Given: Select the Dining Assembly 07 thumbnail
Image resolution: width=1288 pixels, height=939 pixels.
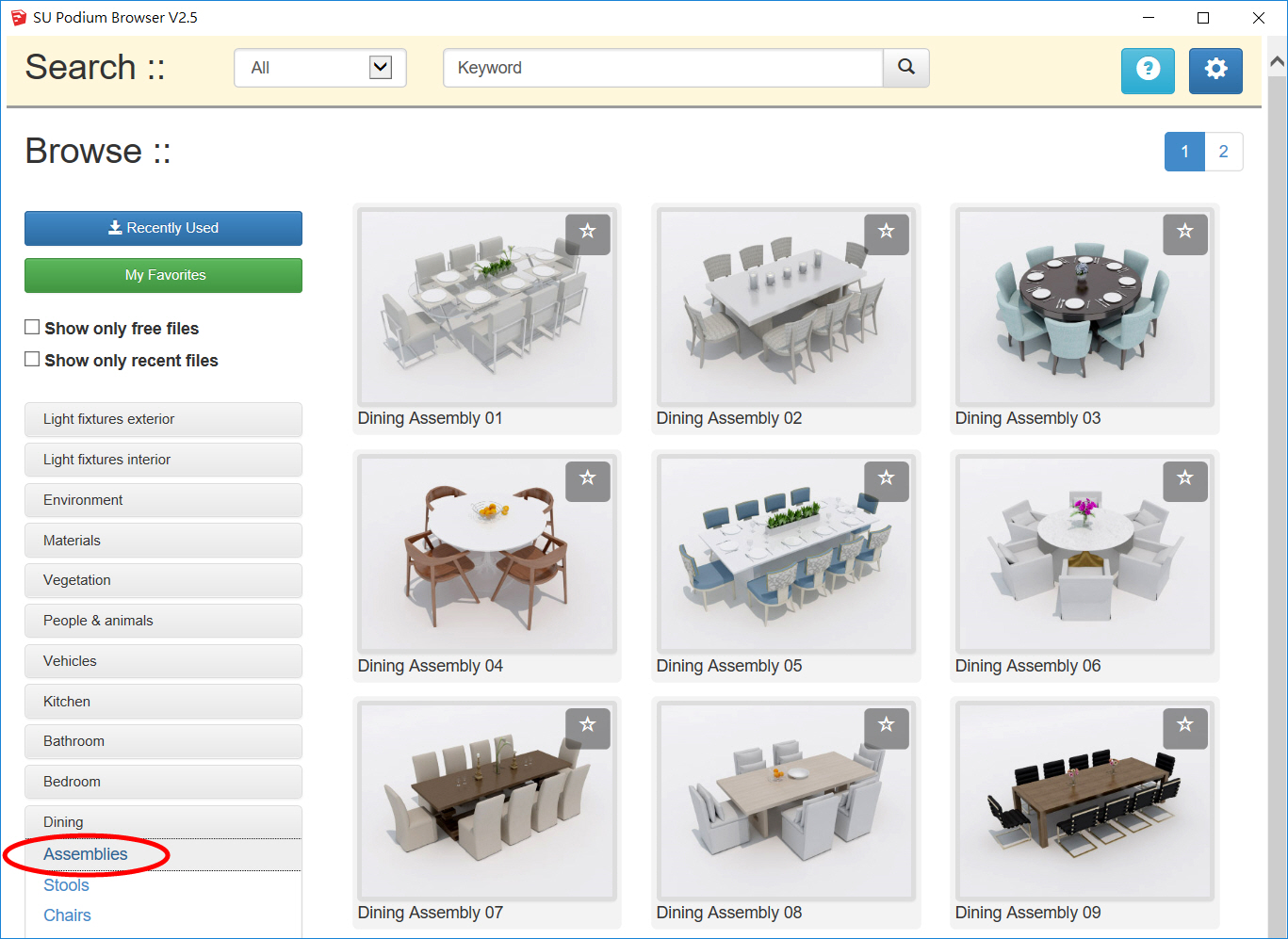Looking at the screenshot, I should point(487,801).
